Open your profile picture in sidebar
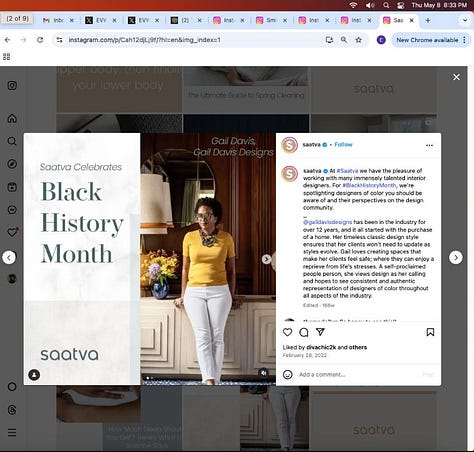 (12, 279)
